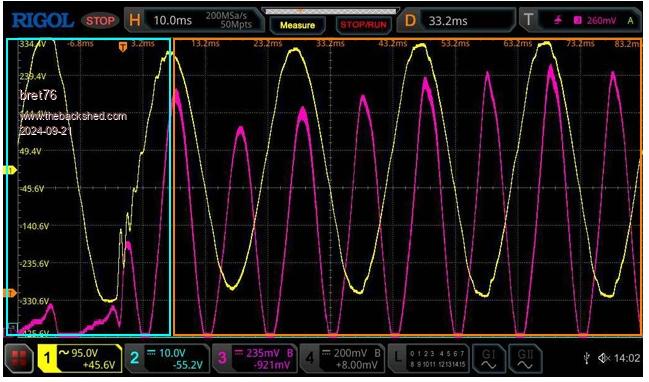Click the STOP/RUN button
Viewport: 649px width, 382px height.
pos(363,25)
